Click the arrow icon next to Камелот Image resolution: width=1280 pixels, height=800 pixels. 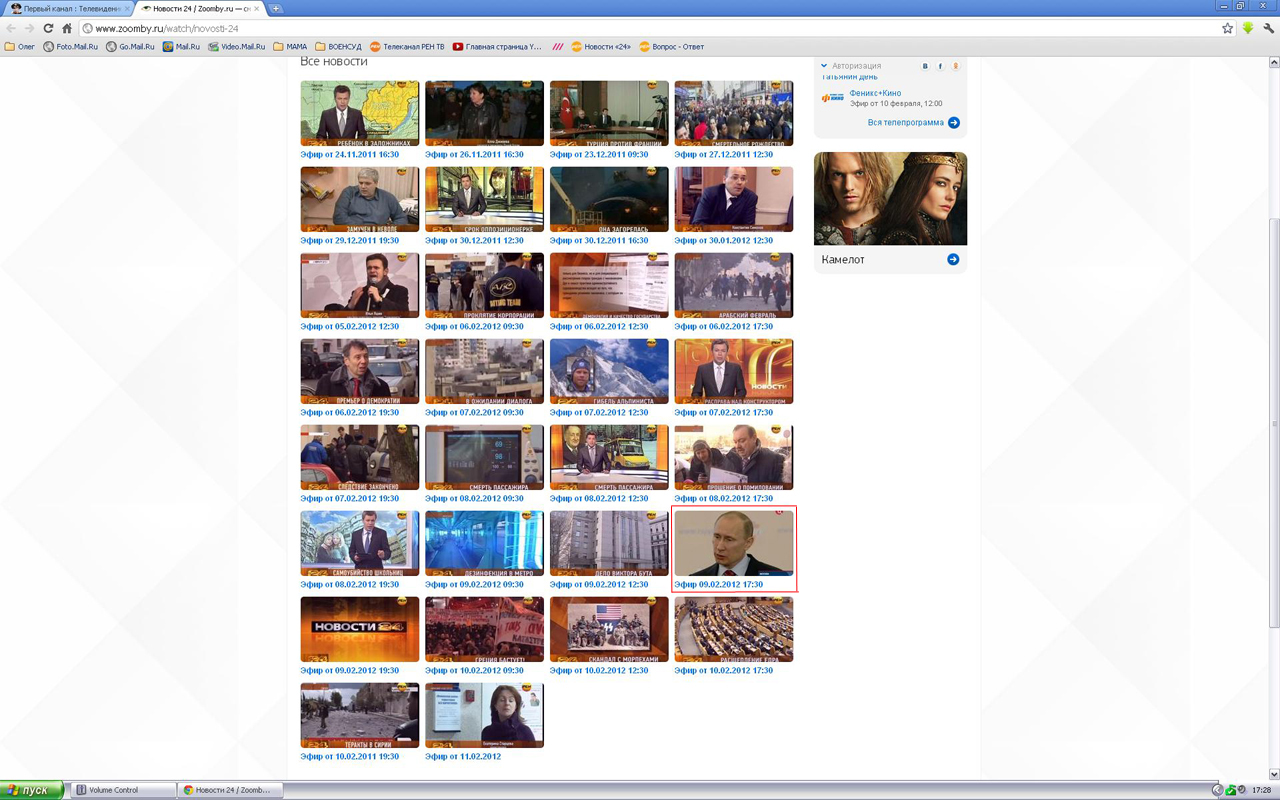(953, 260)
